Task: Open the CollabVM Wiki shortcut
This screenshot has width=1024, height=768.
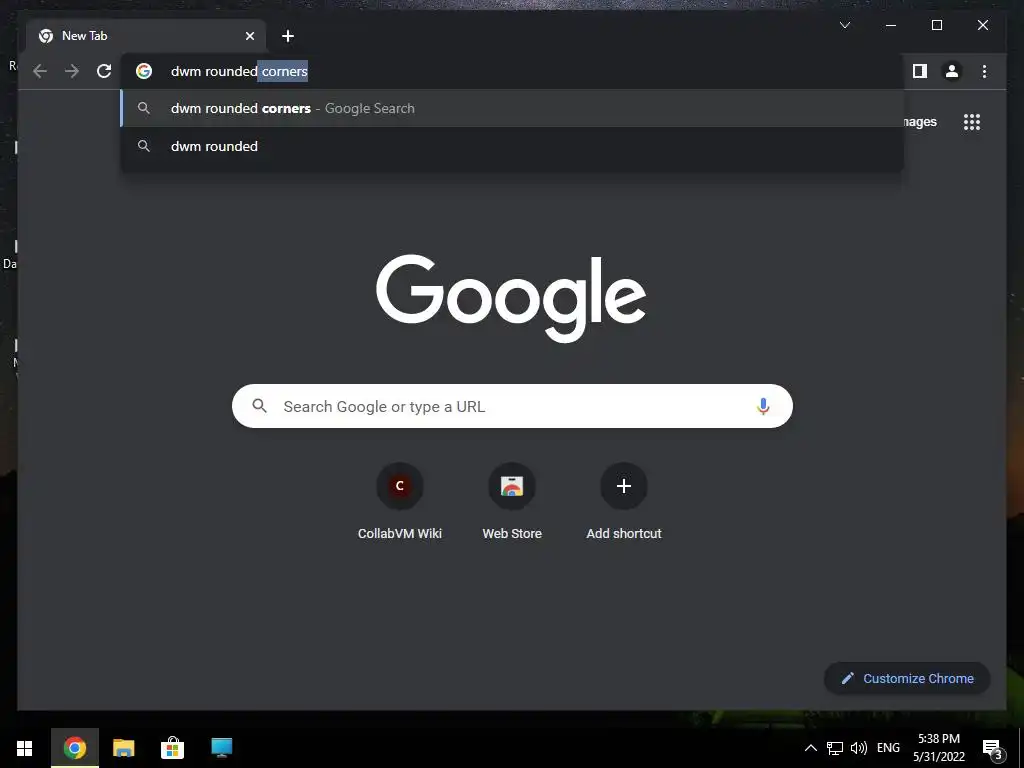Action: tap(400, 502)
